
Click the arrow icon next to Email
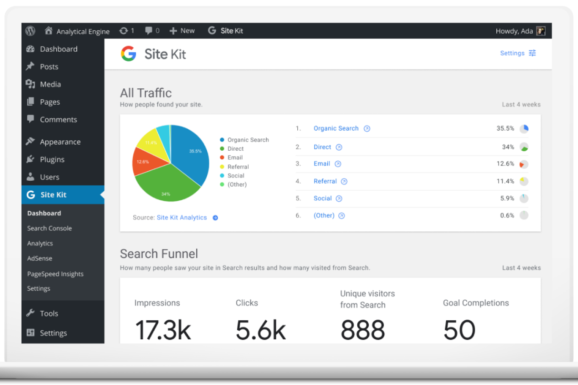click(338, 164)
